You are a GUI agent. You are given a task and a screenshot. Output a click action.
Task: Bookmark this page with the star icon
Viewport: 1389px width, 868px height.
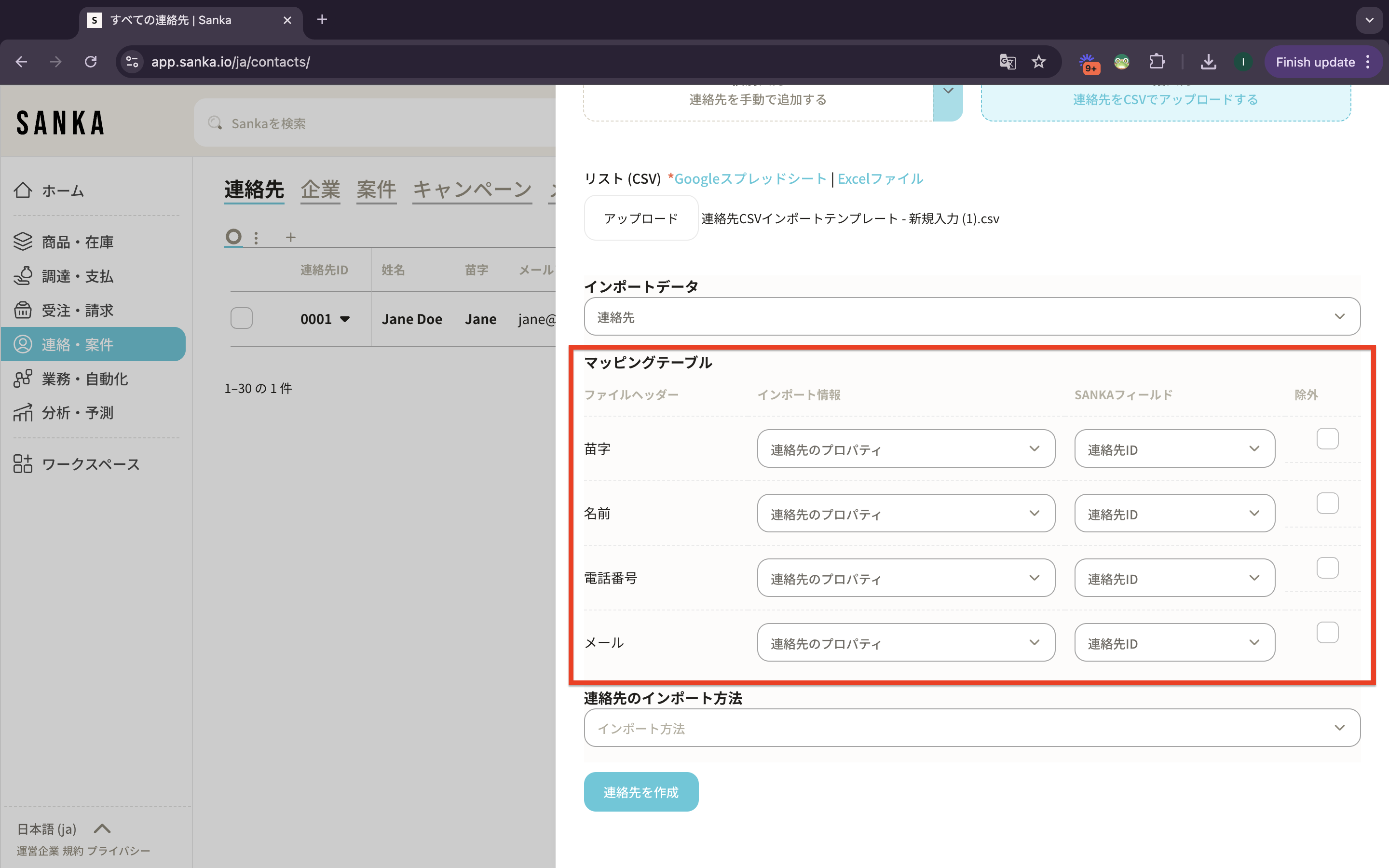click(x=1039, y=62)
